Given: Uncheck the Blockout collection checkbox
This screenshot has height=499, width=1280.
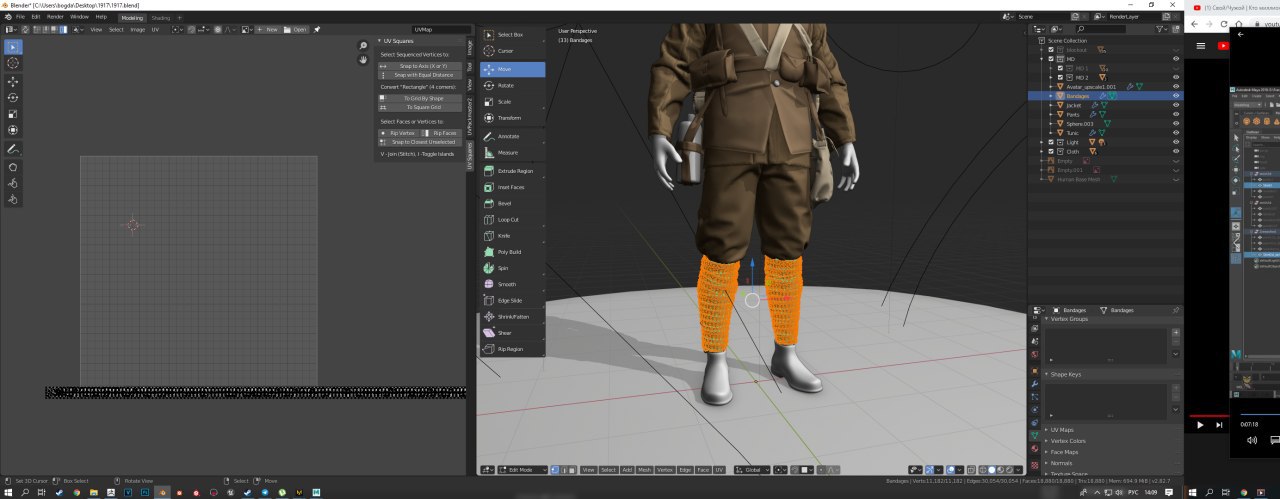Looking at the screenshot, I should (x=1050, y=49).
